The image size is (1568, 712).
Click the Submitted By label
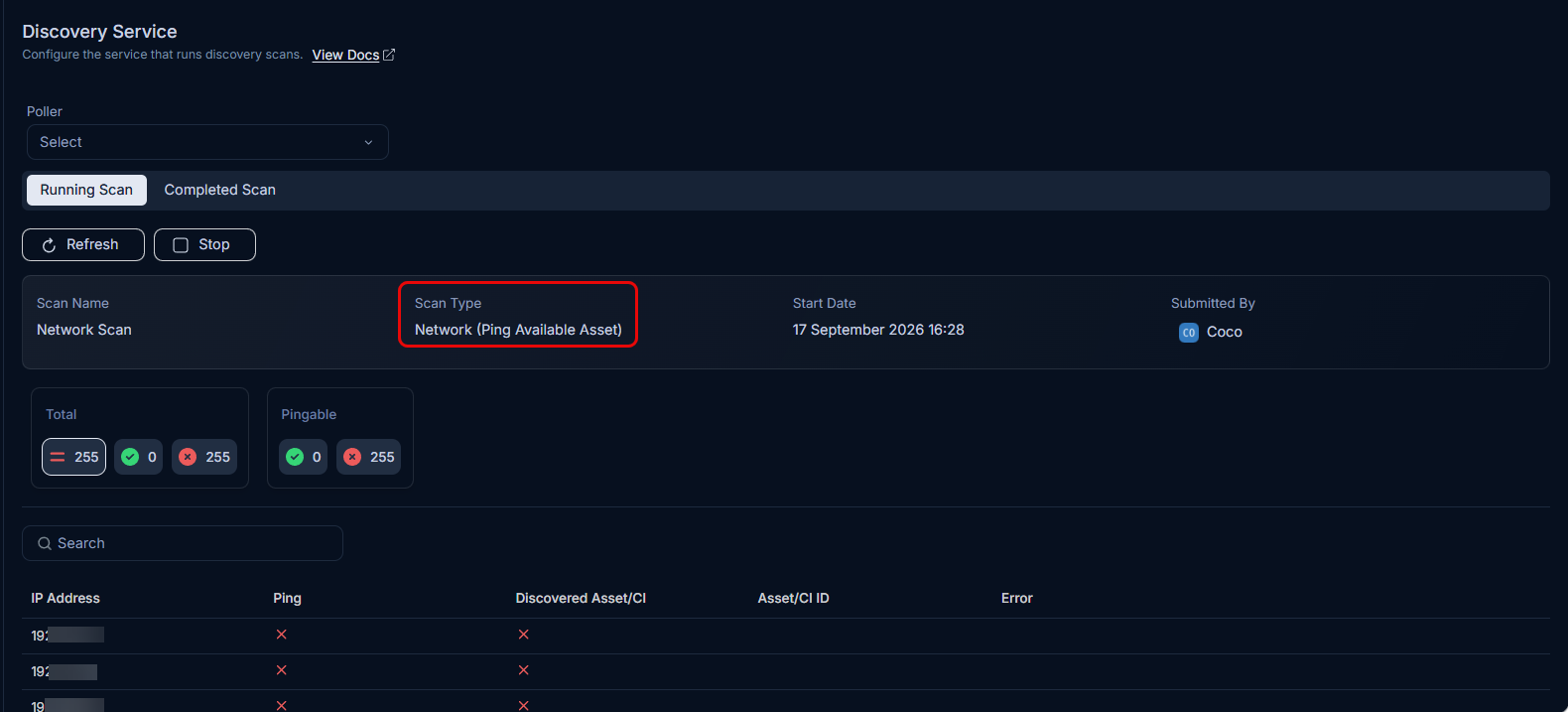(1213, 303)
